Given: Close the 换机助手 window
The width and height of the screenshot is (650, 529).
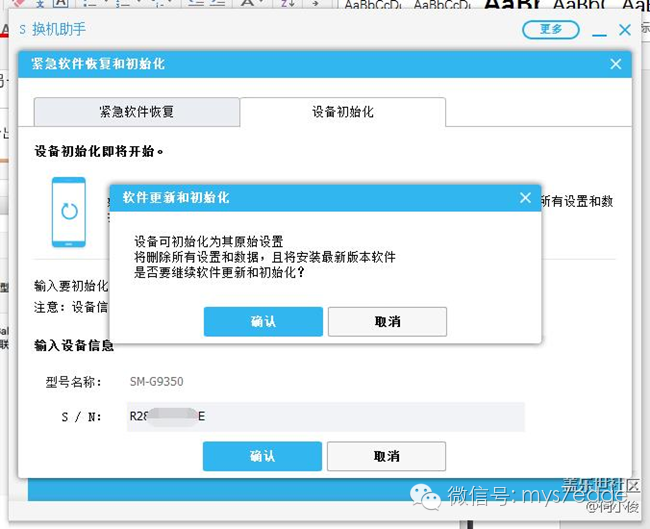Looking at the screenshot, I should (x=625, y=30).
